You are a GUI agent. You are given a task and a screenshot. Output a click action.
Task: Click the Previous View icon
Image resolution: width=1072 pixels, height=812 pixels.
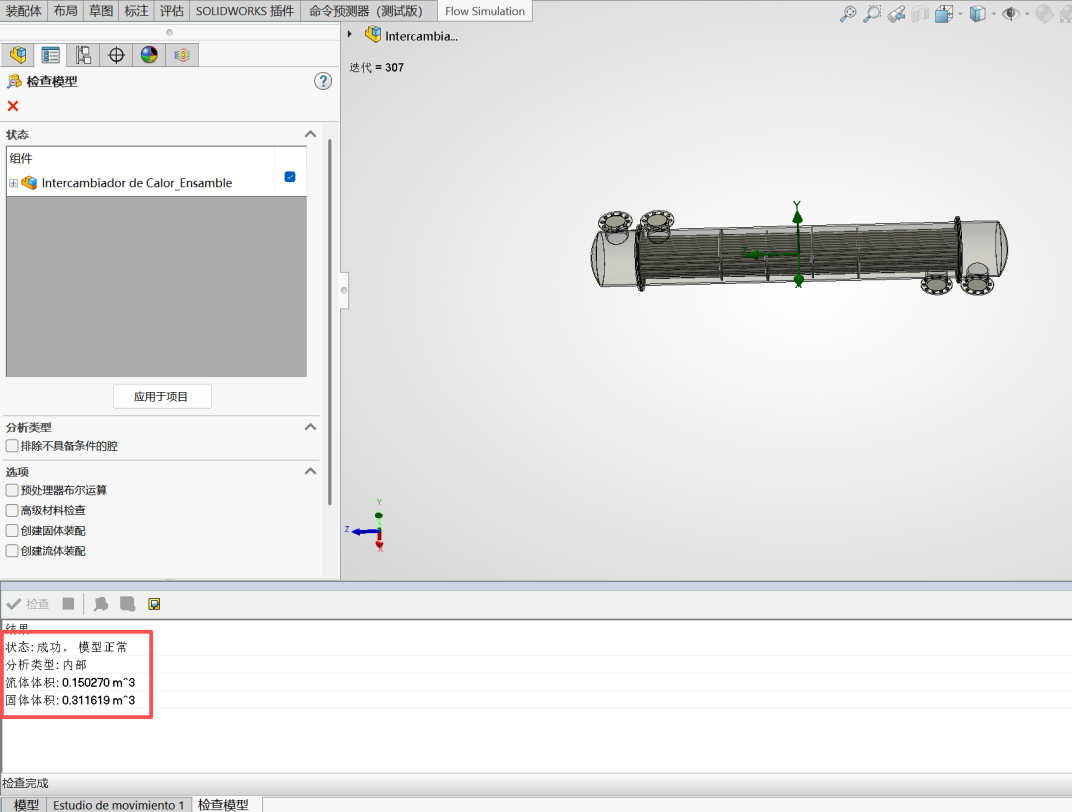pos(896,14)
